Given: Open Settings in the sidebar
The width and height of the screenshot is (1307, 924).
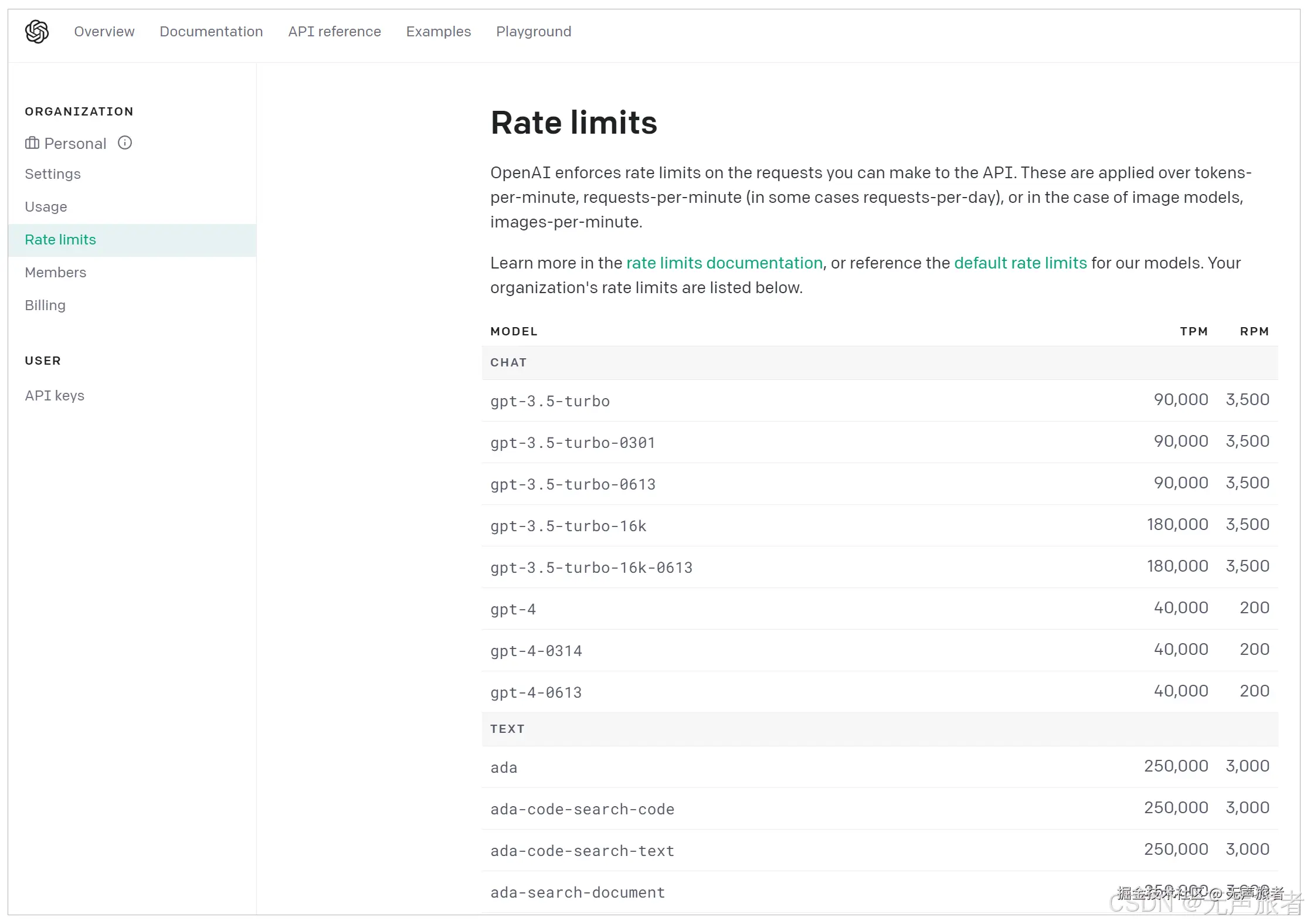Looking at the screenshot, I should click(x=53, y=174).
